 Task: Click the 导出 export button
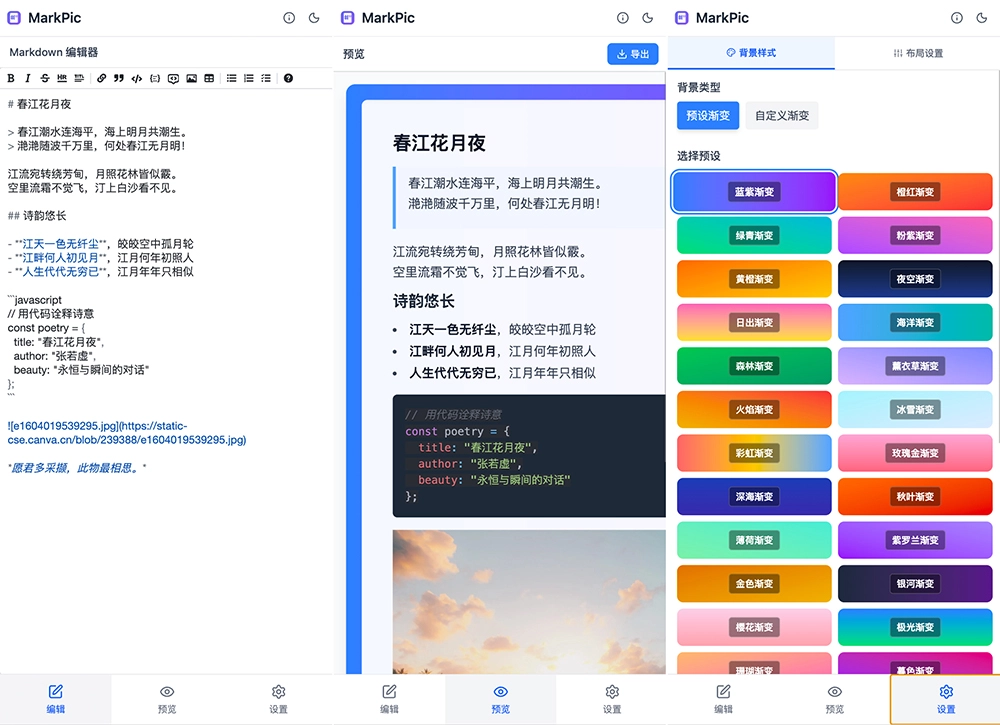[633, 54]
